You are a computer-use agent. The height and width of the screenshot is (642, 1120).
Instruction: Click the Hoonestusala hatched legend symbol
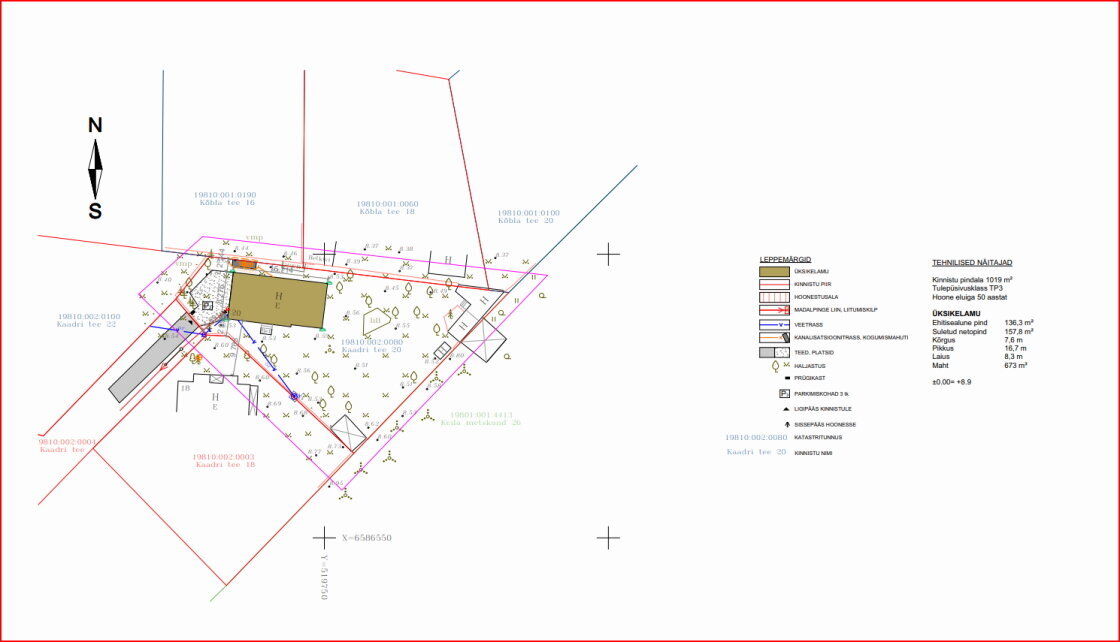point(776,297)
